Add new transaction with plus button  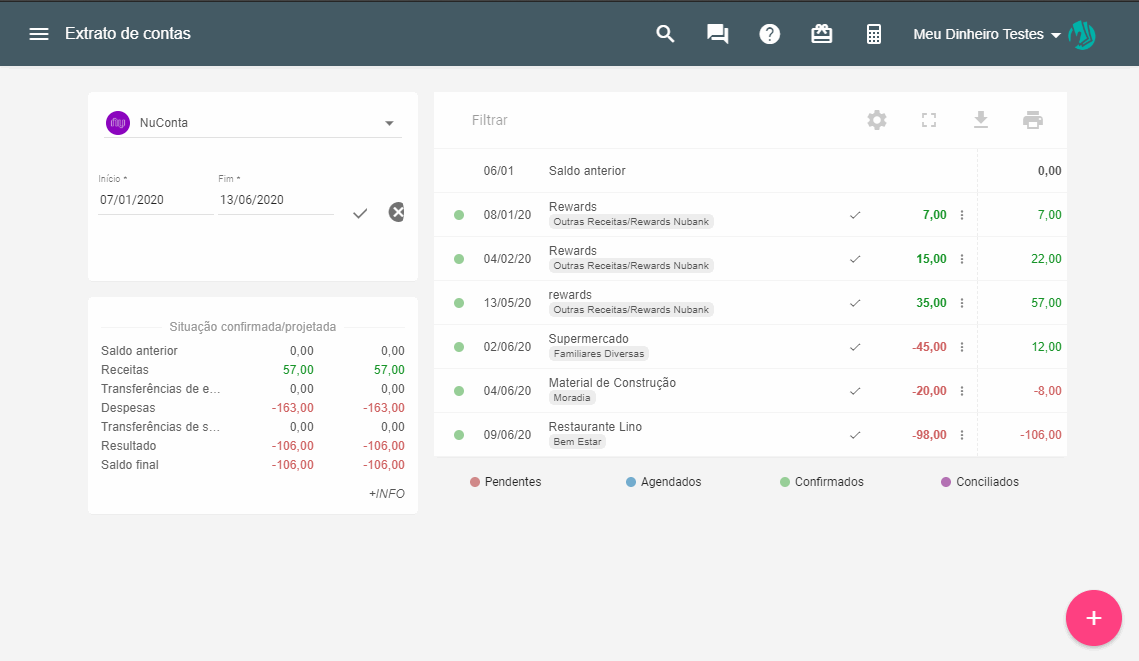coord(1094,618)
